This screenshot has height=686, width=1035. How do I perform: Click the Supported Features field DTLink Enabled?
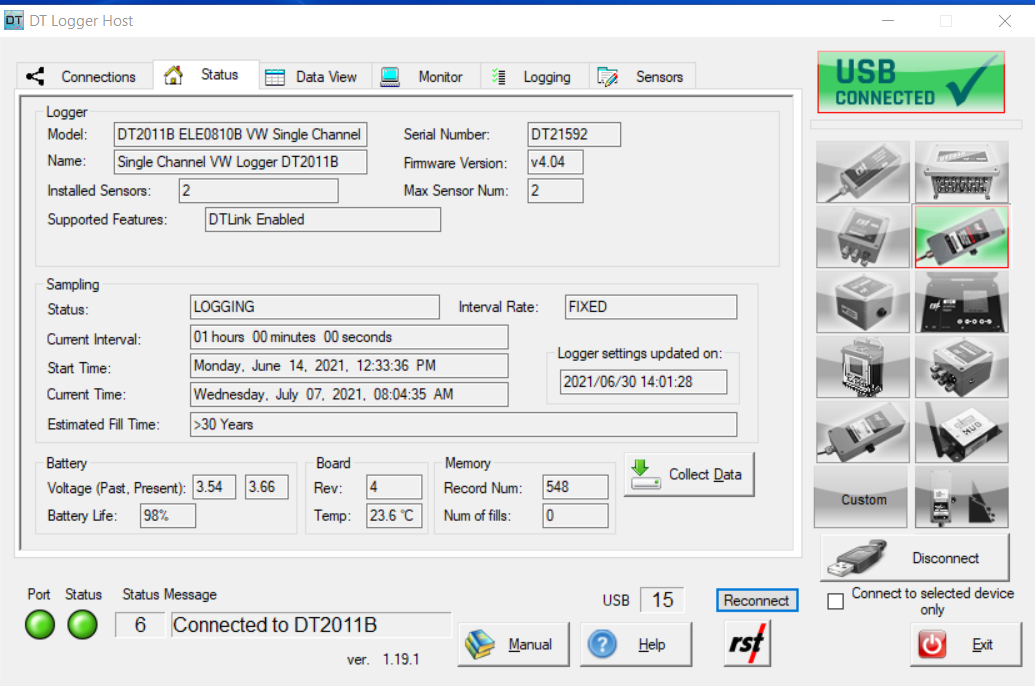[323, 219]
